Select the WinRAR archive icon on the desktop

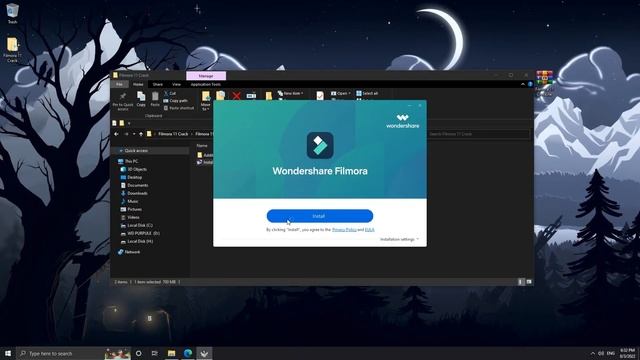click(x=544, y=84)
